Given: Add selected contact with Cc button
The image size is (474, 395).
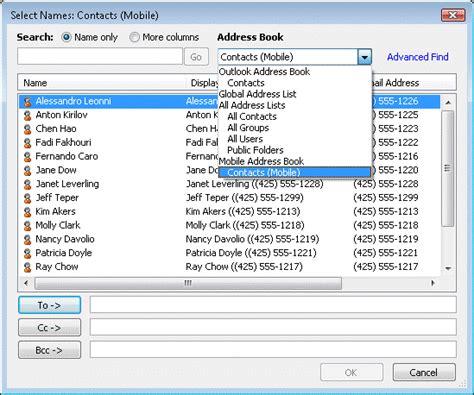Looking at the screenshot, I should pos(49,328).
